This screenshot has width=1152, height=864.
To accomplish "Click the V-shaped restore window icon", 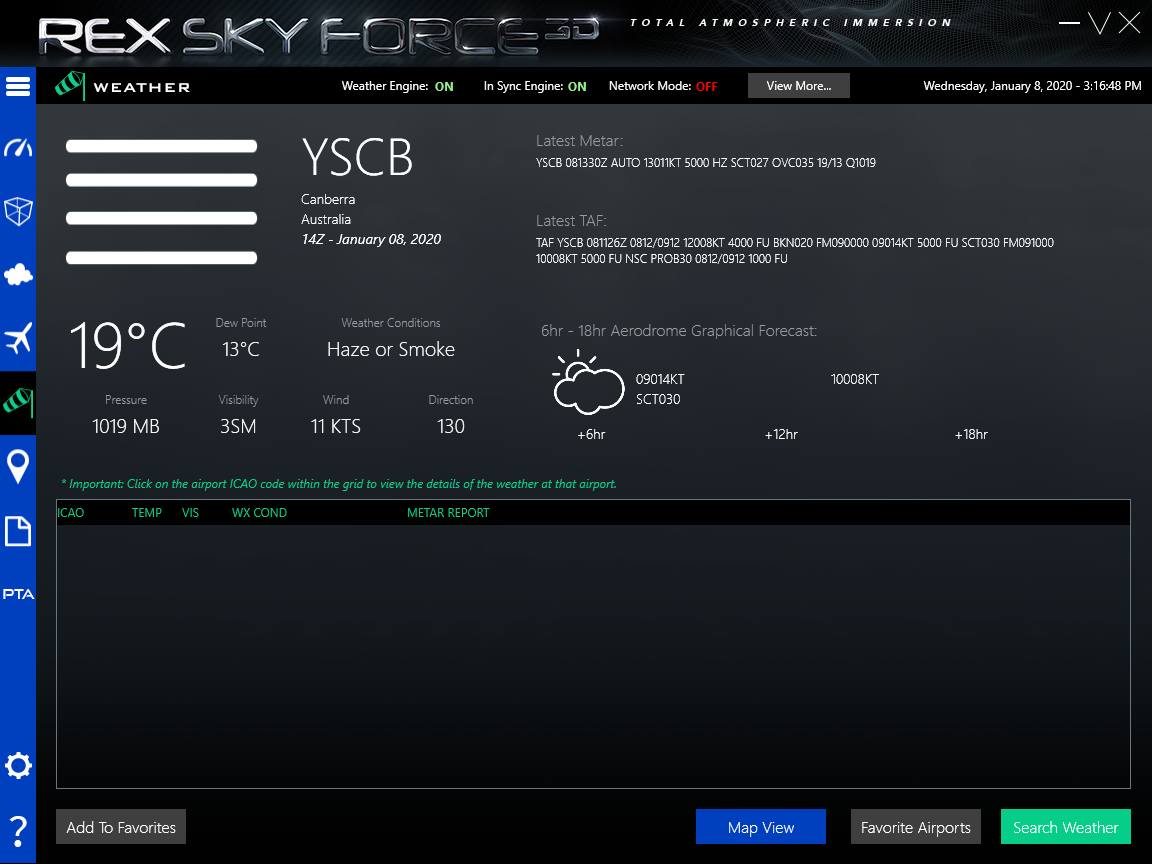I will [x=1099, y=23].
